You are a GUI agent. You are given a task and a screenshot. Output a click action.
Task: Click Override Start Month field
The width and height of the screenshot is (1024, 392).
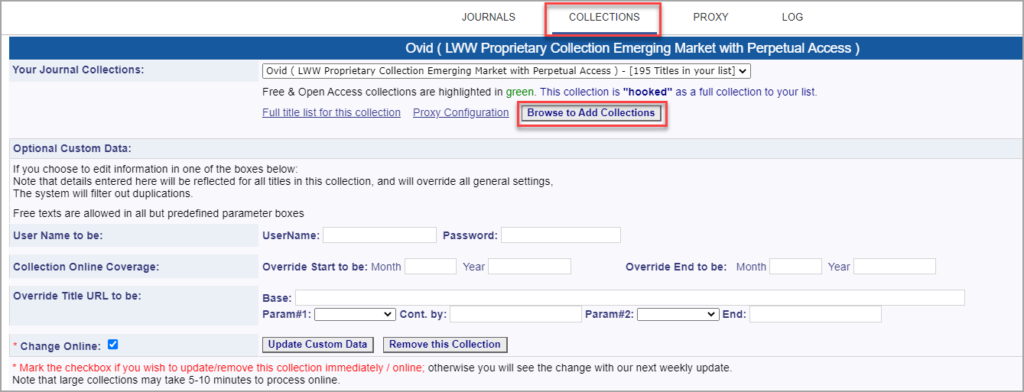click(x=430, y=267)
